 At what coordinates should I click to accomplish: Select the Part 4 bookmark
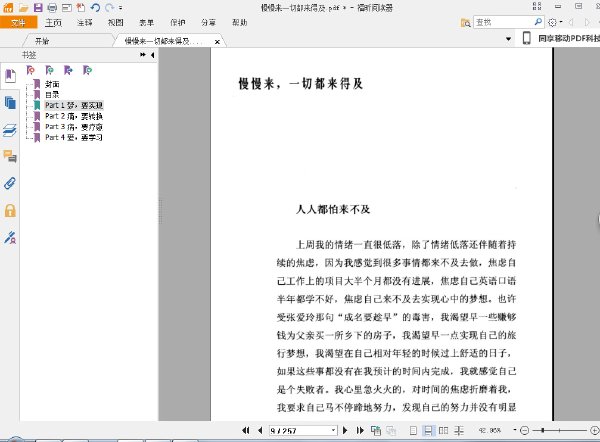pos(74,137)
